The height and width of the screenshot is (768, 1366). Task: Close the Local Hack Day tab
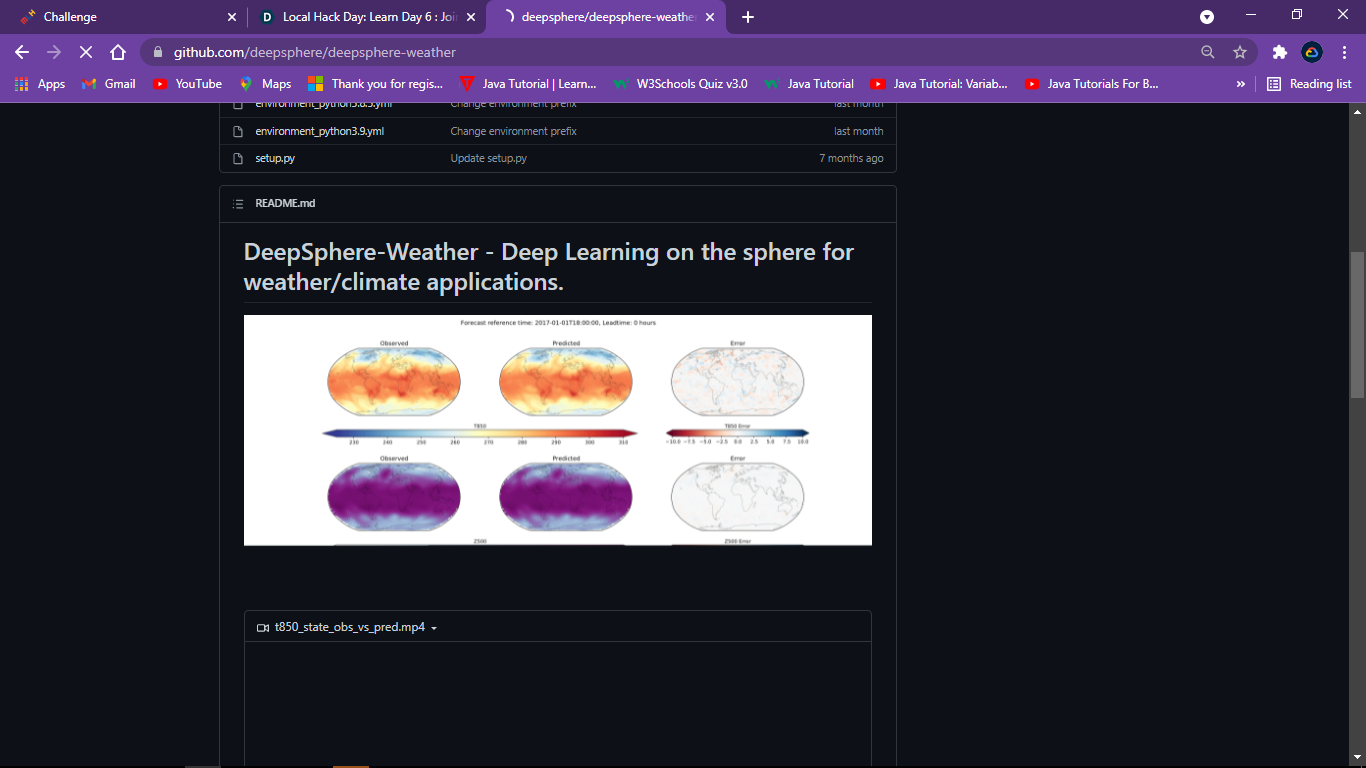click(471, 17)
